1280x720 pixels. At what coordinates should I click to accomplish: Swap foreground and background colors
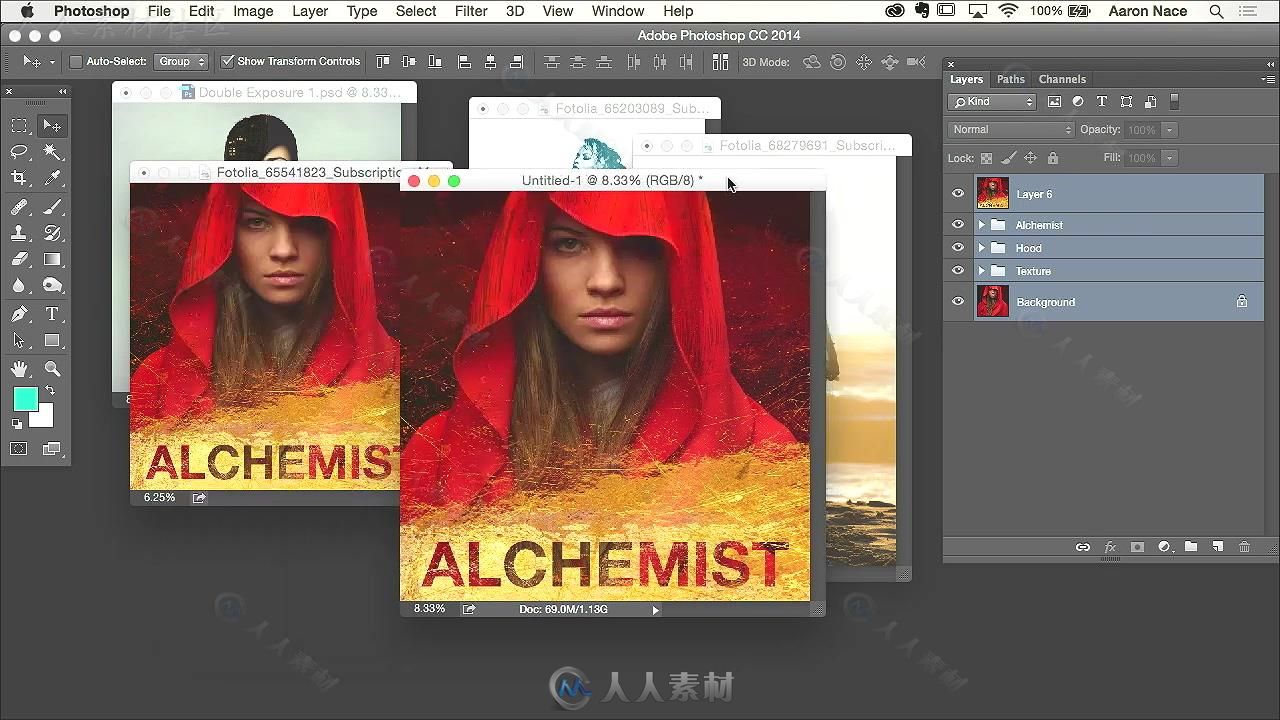click(x=50, y=391)
